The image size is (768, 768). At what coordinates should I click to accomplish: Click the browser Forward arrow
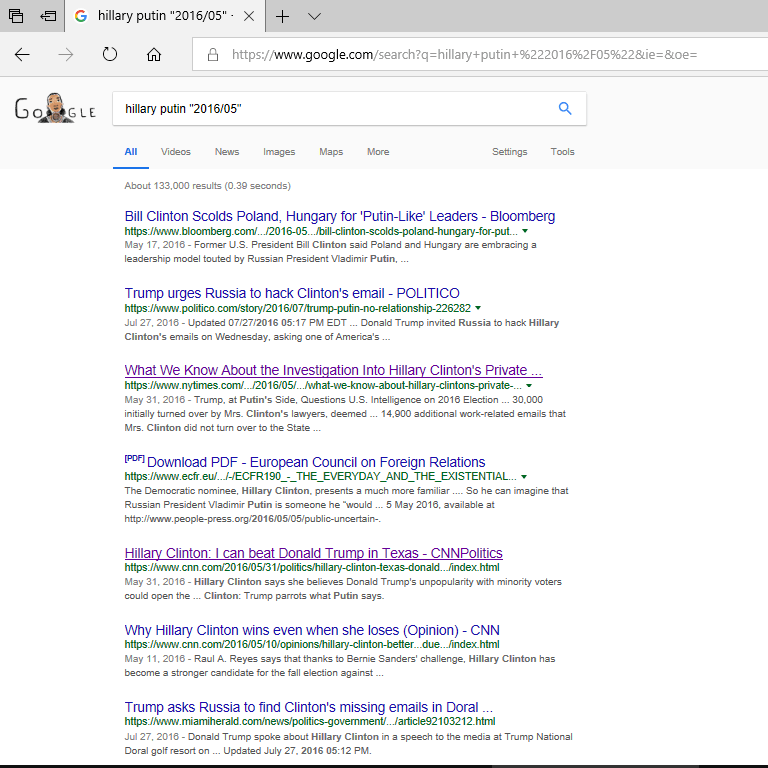pos(66,54)
